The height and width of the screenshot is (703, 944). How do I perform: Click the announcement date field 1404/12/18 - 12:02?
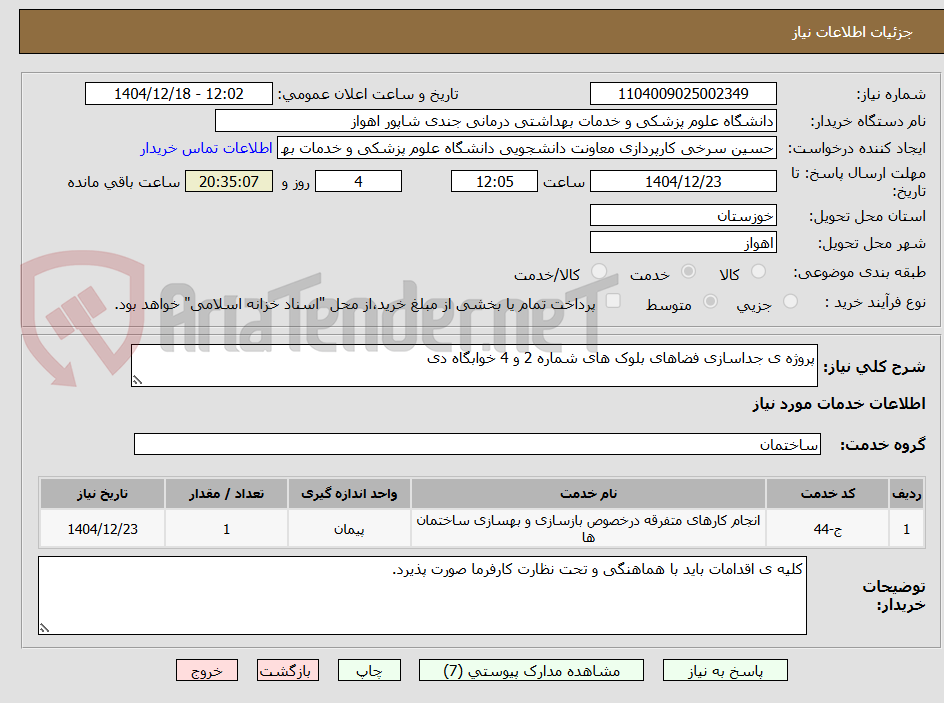pos(179,94)
